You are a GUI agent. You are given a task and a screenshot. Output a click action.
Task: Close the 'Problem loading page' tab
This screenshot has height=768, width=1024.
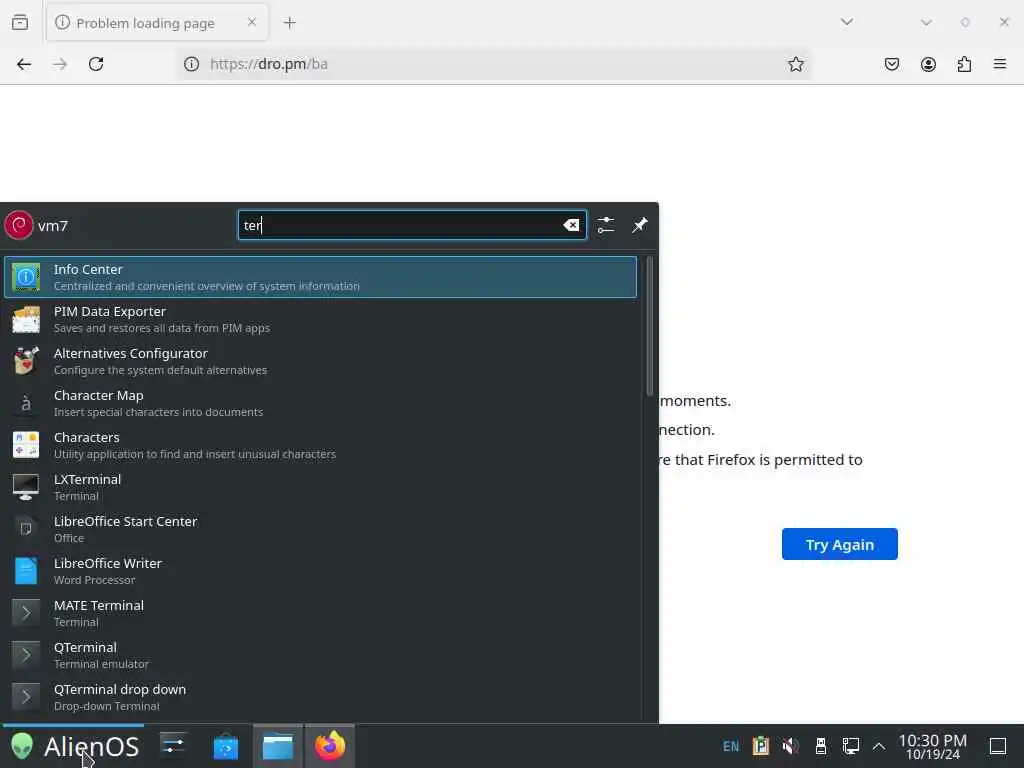coord(252,22)
